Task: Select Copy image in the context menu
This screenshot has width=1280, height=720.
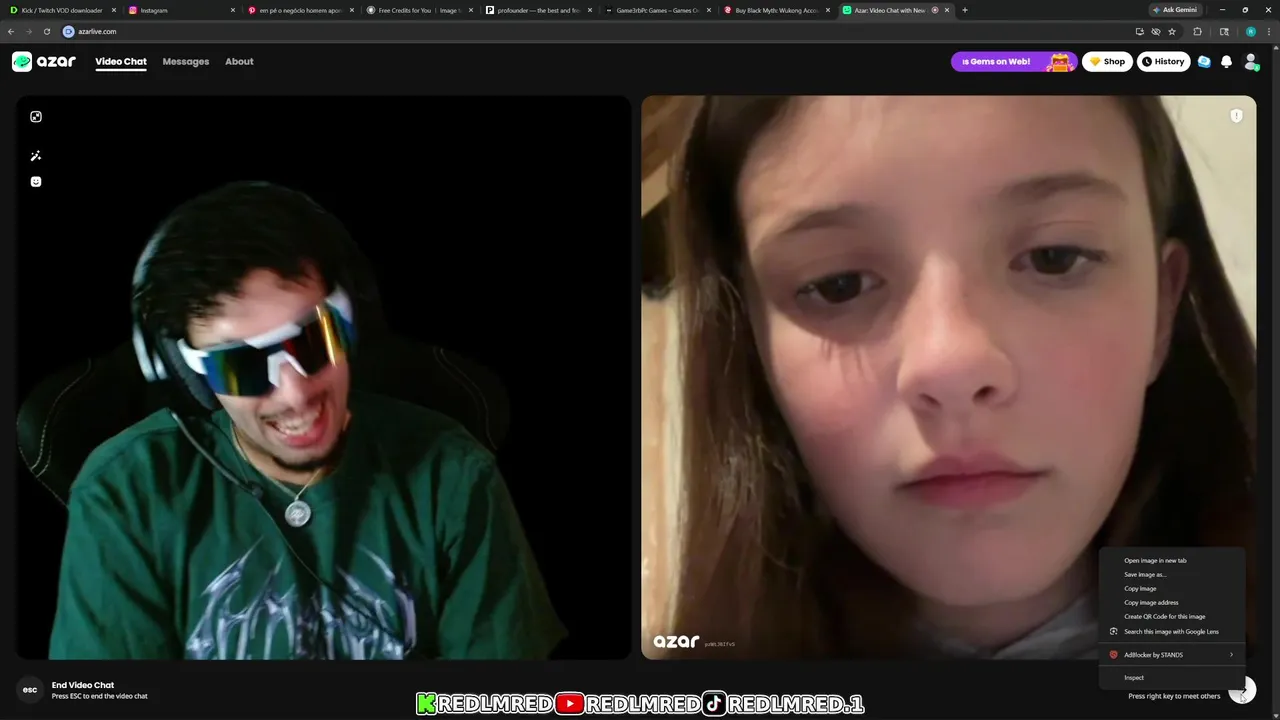Action: [x=1172, y=589]
